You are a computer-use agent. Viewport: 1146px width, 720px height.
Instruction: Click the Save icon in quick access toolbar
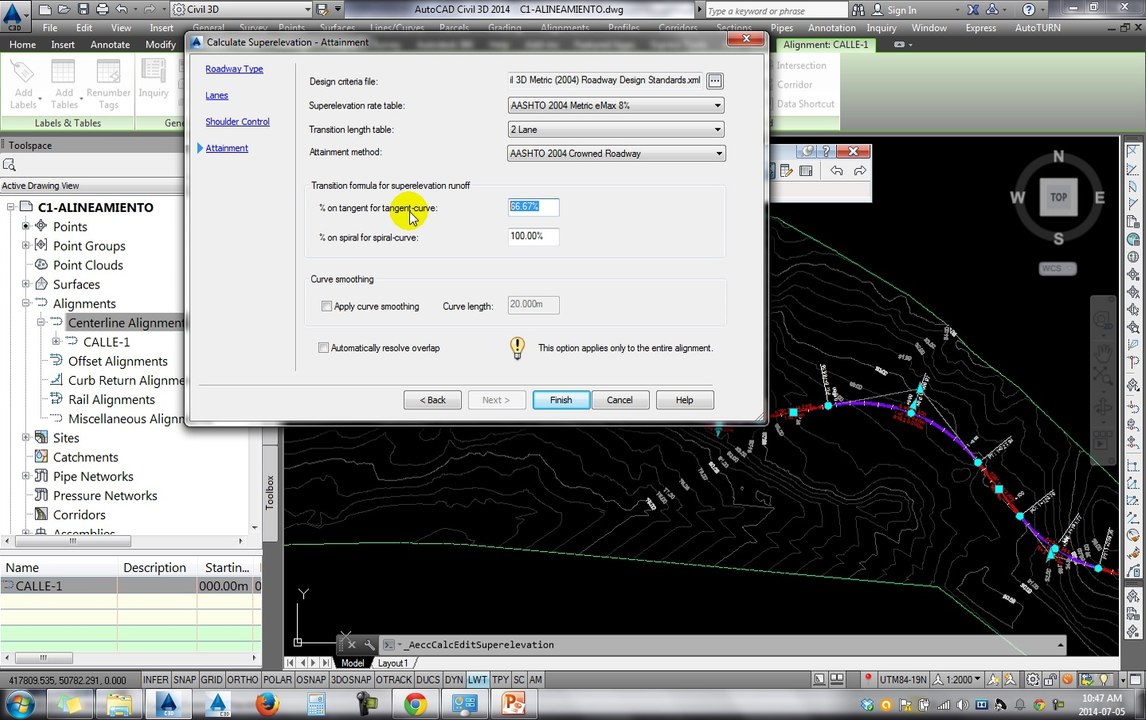point(83,10)
